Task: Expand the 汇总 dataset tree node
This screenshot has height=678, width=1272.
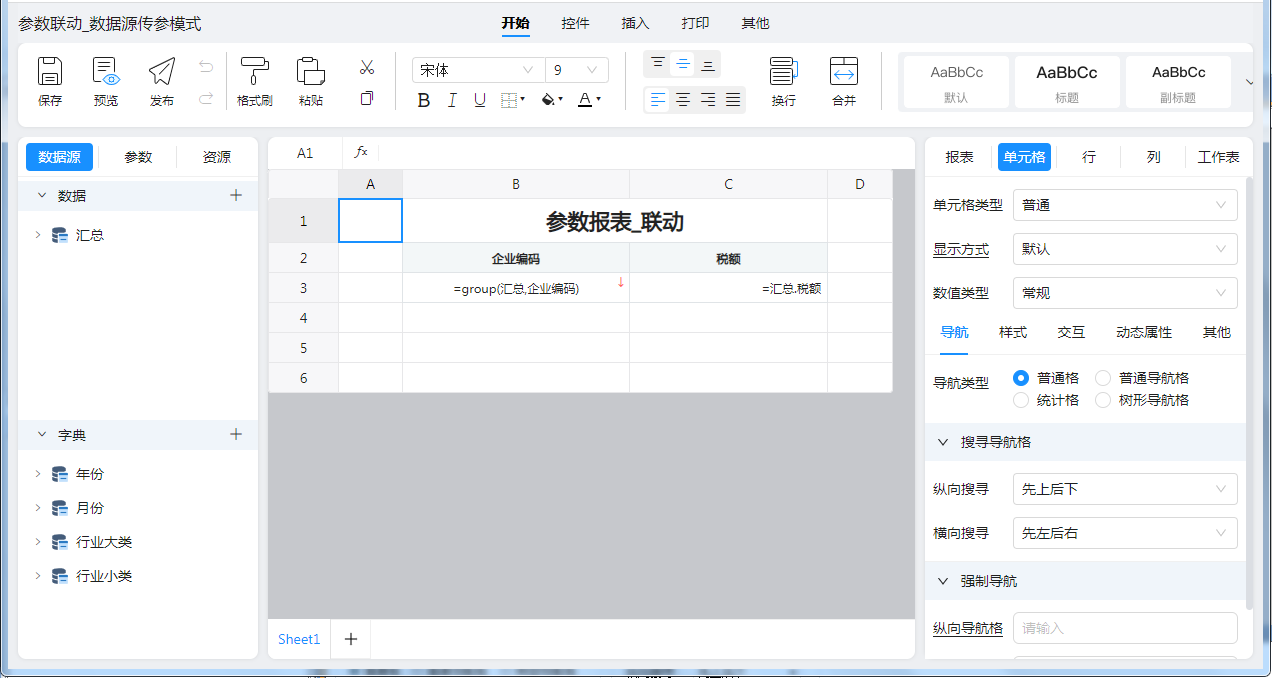Action: [38, 235]
